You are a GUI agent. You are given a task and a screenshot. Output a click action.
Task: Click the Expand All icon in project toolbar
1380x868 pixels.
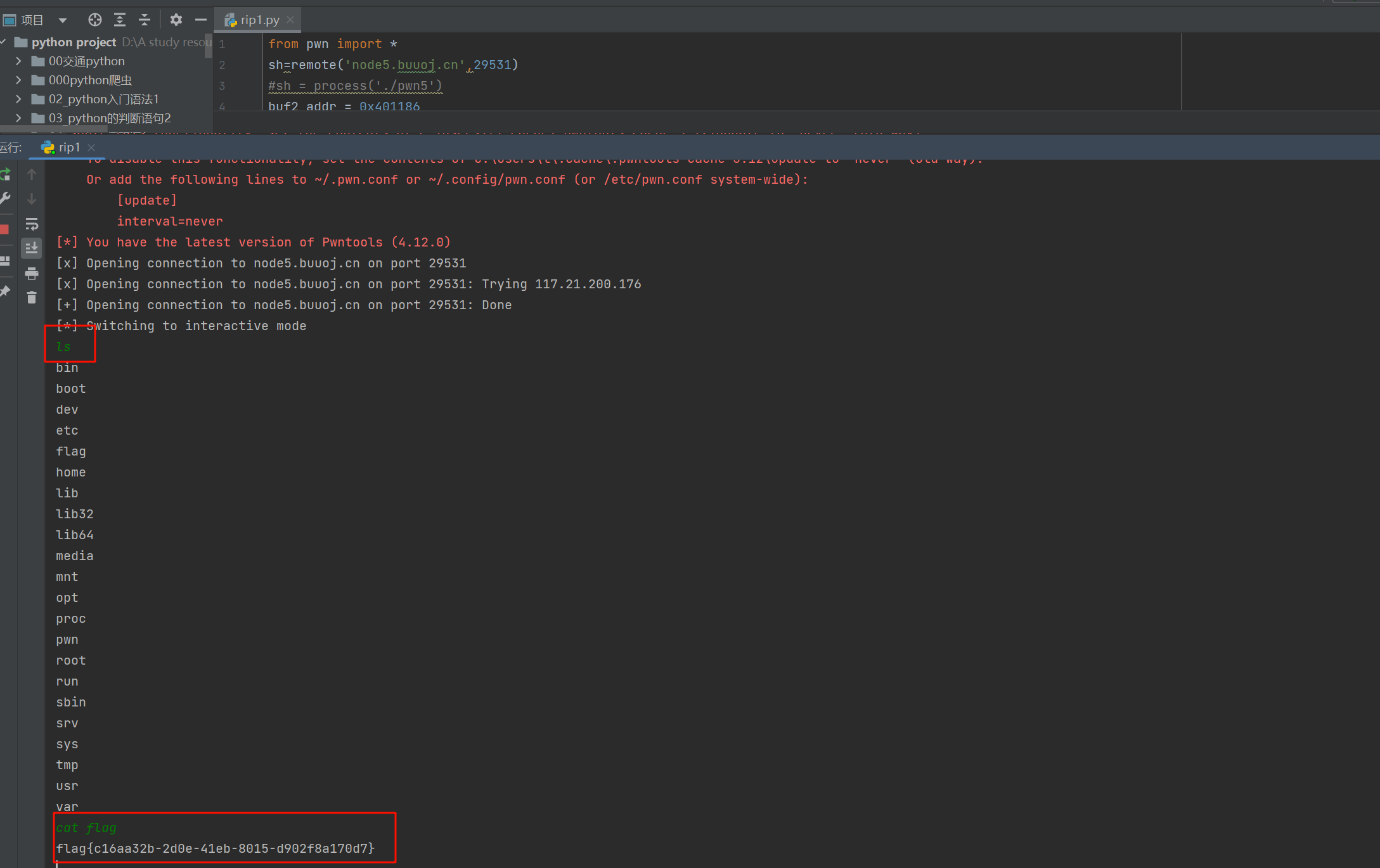click(120, 20)
